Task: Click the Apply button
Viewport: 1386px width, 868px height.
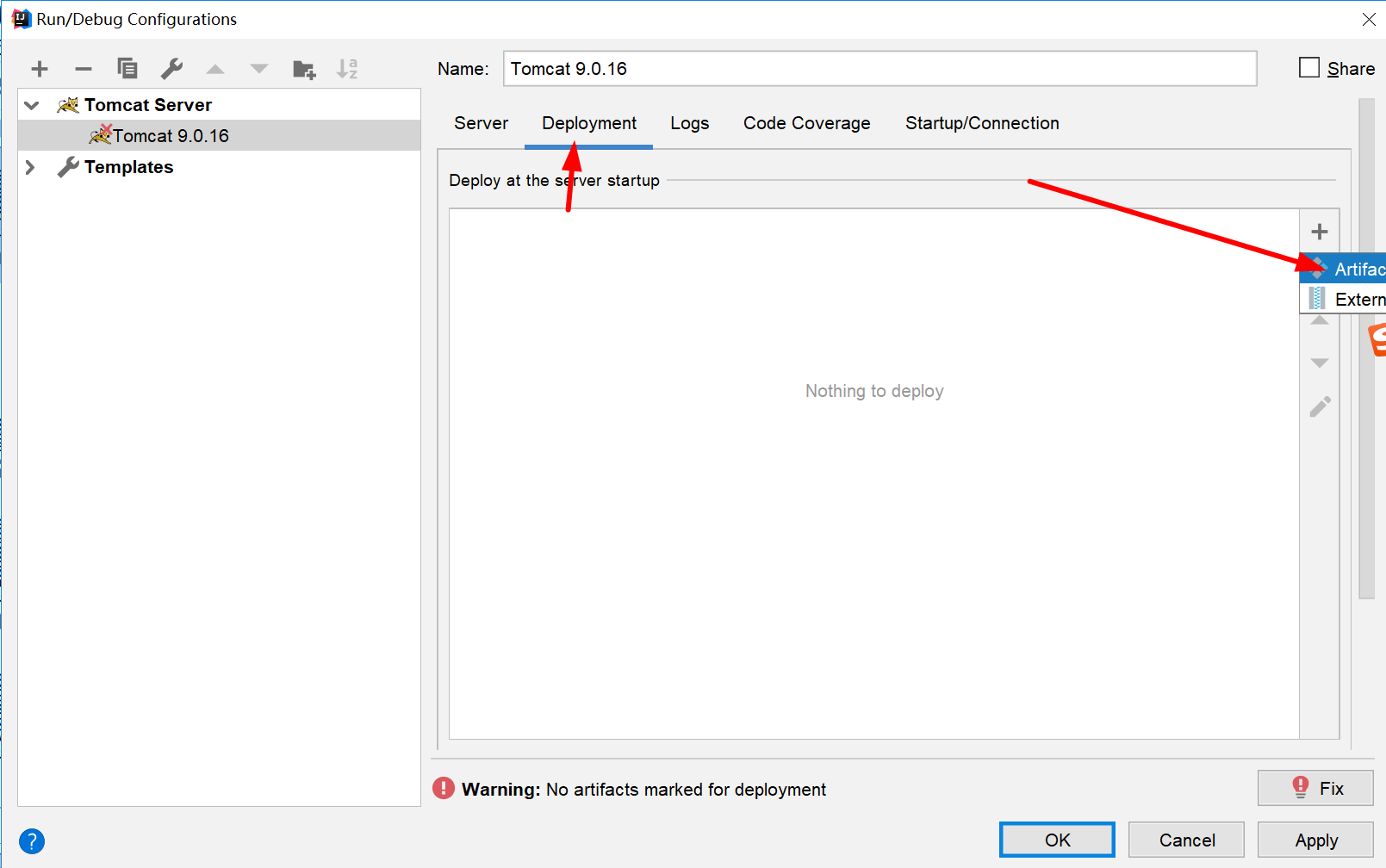Action: click(x=1315, y=840)
